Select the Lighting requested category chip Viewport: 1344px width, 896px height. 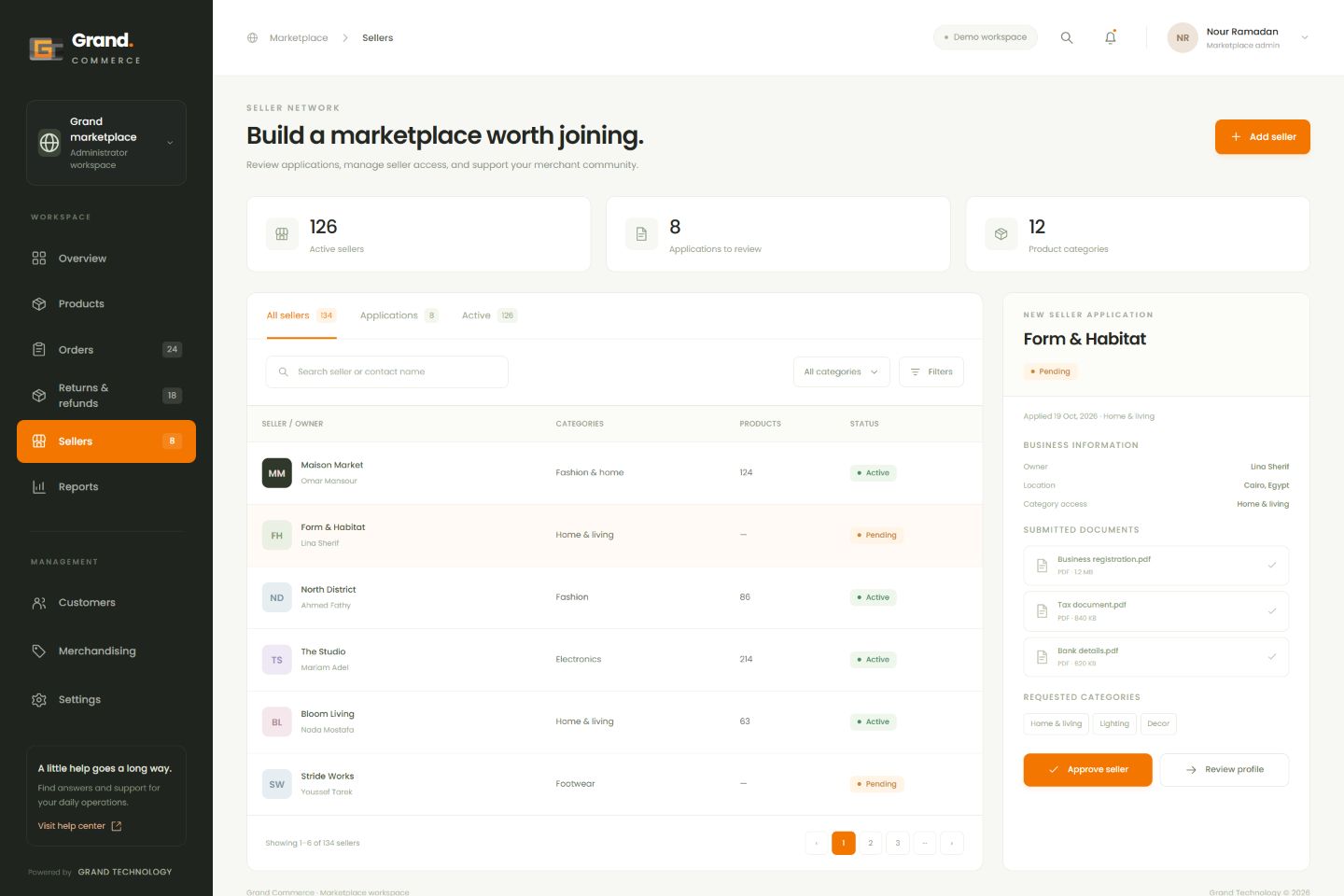(1114, 723)
